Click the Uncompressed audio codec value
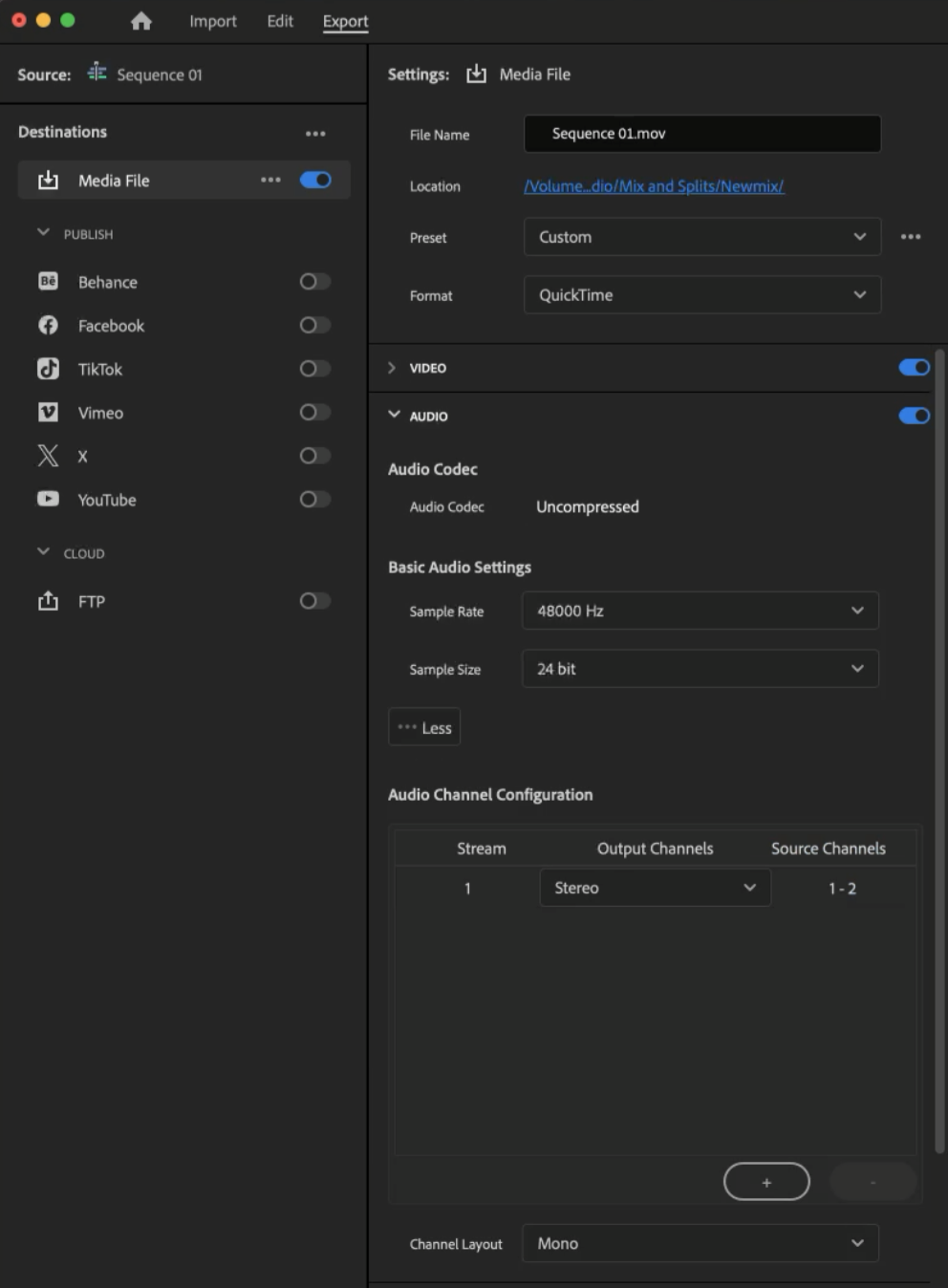This screenshot has height=1288, width=948. click(x=588, y=506)
